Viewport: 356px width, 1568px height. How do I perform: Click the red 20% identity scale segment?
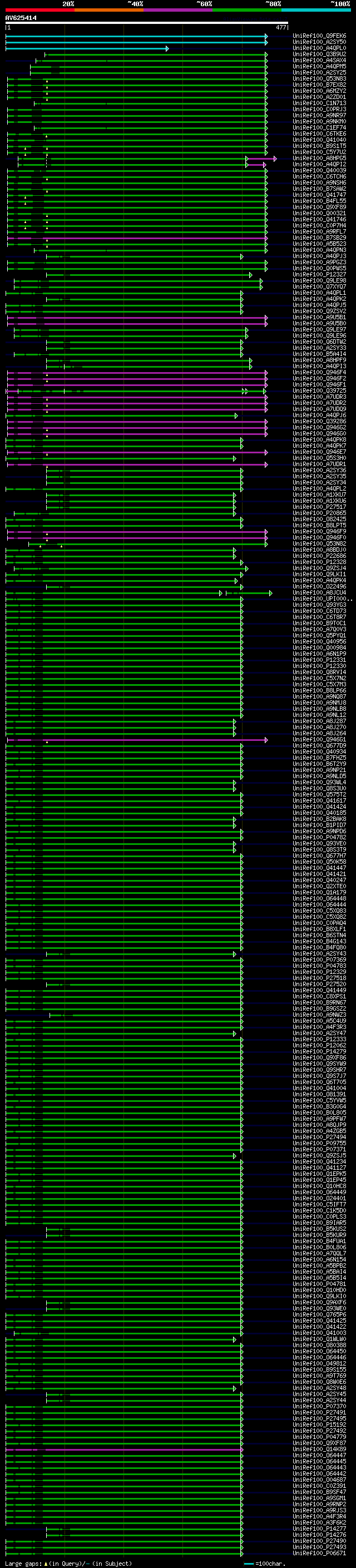click(39, 10)
